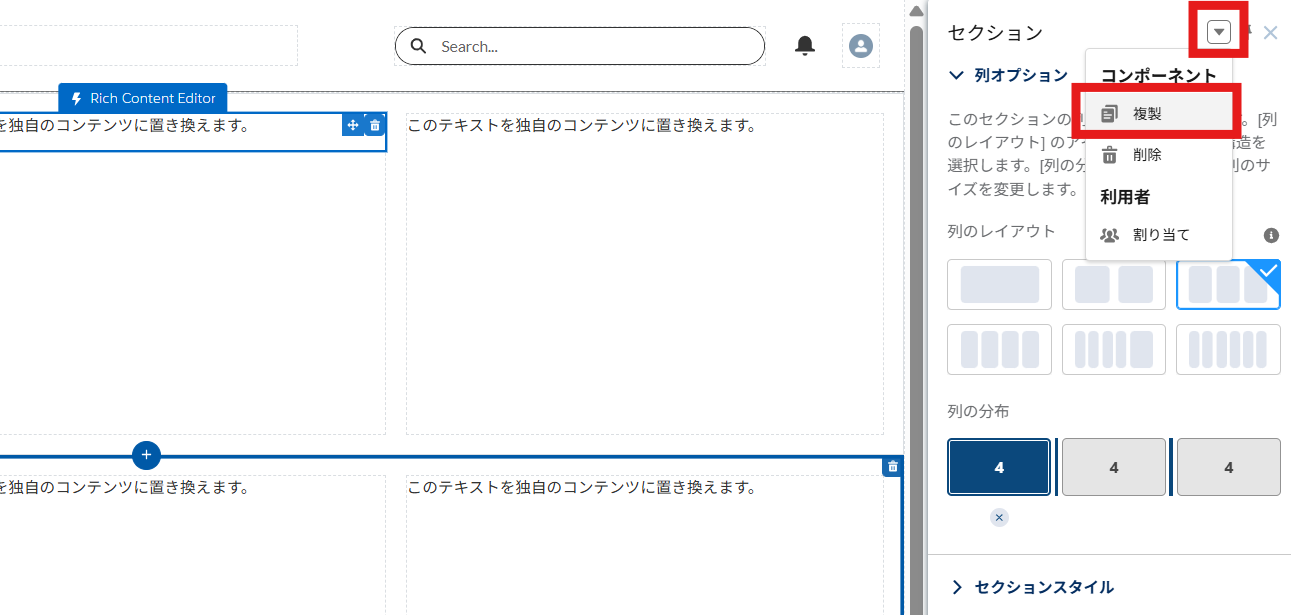Click the info icon beside 列のレイアウト
Screen dimensions: 1291x615
(1270, 235)
